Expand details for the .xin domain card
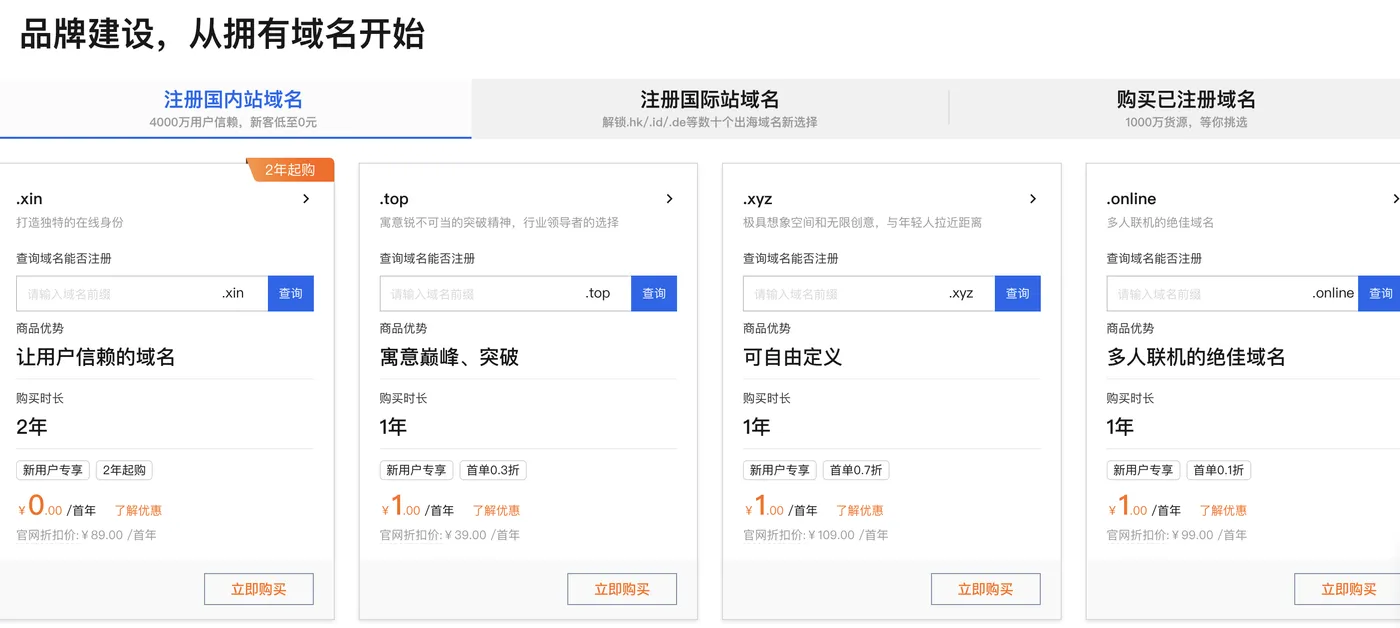The image size is (1400, 628). [306, 198]
